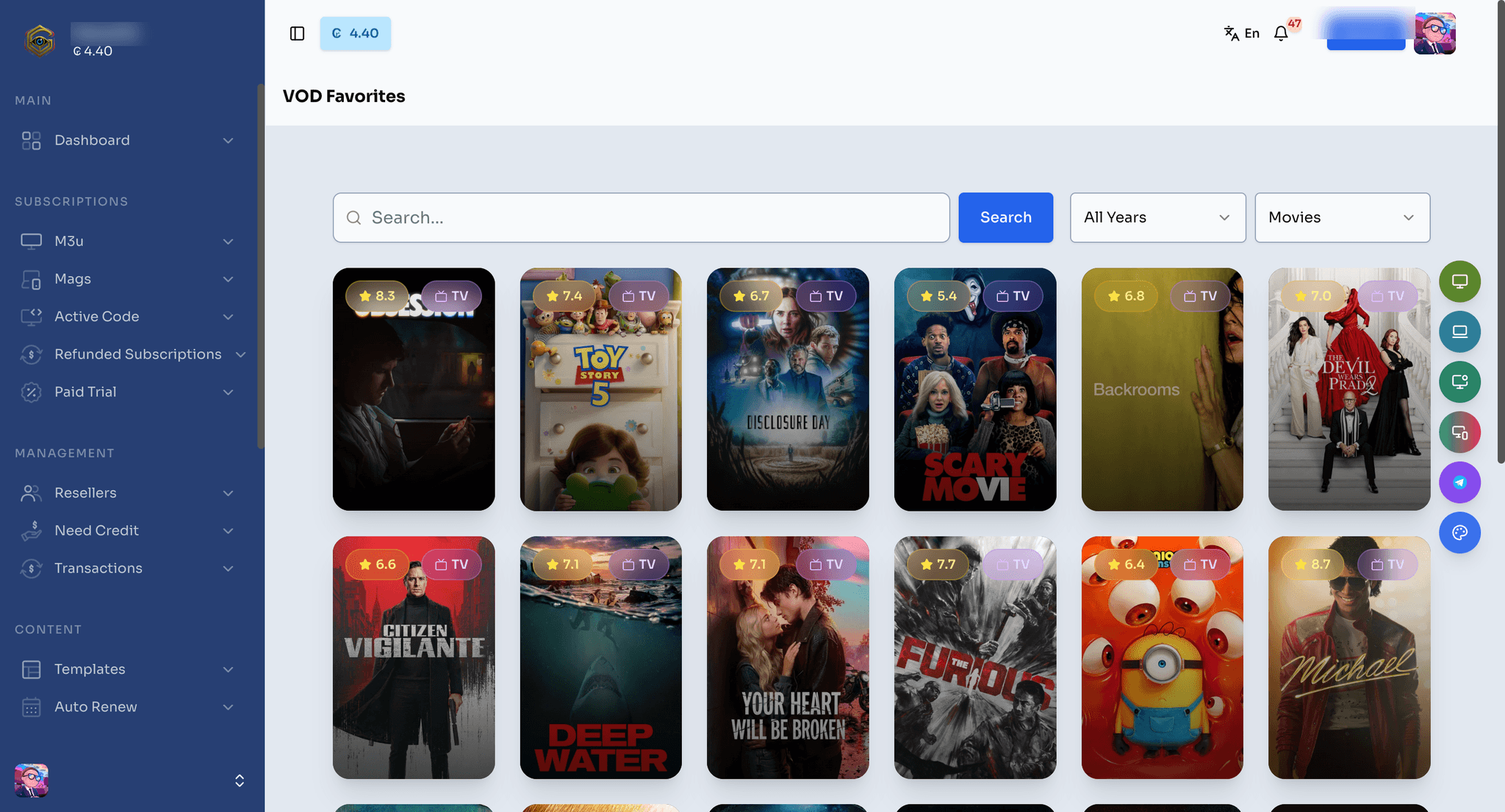Click the MANAGEMENT section label
The height and width of the screenshot is (812, 1505).
tap(65, 453)
